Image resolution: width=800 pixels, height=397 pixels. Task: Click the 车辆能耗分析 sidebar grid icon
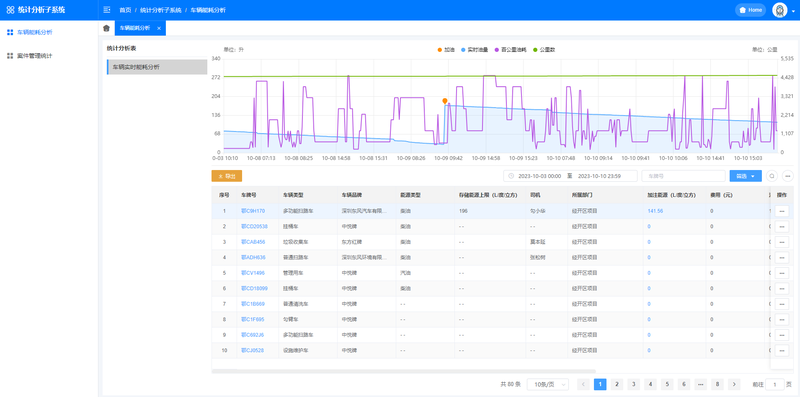(10, 32)
